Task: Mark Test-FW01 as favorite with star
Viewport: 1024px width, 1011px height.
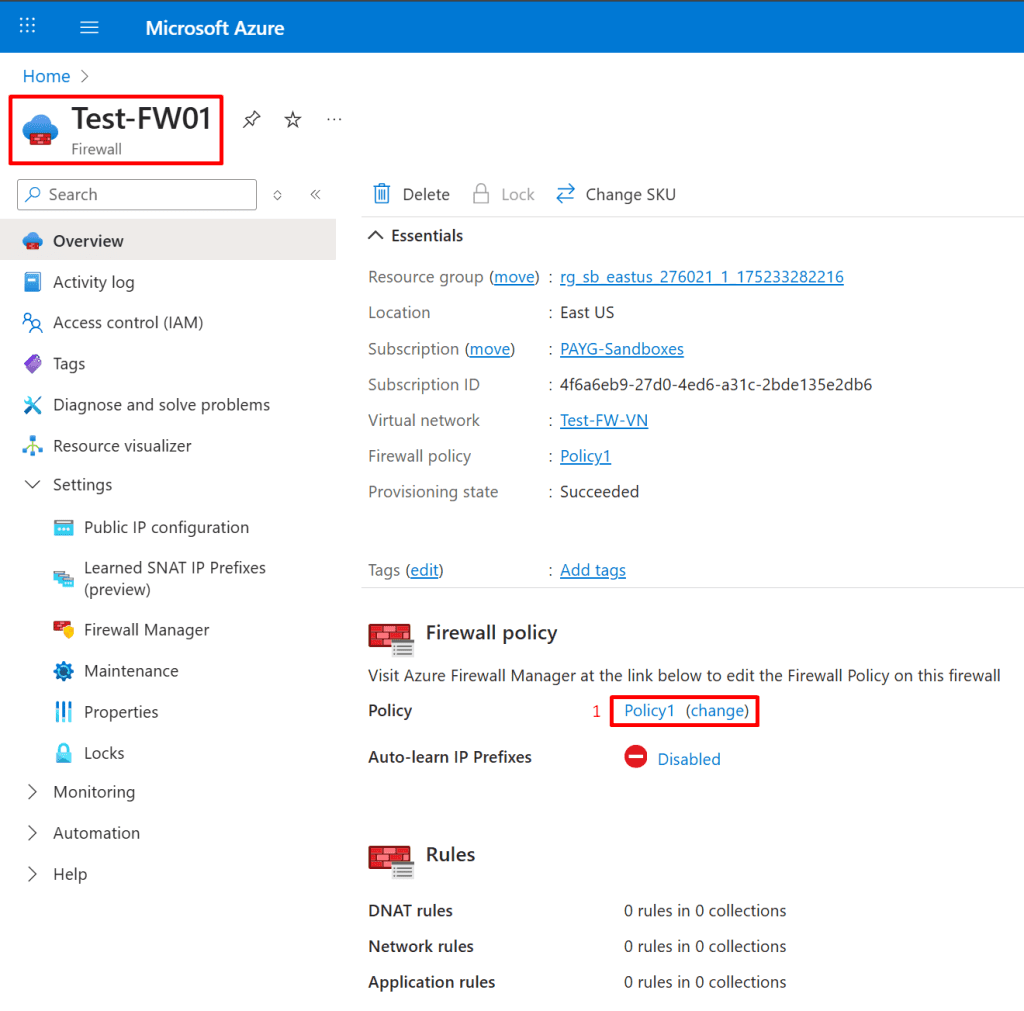Action: [x=293, y=120]
